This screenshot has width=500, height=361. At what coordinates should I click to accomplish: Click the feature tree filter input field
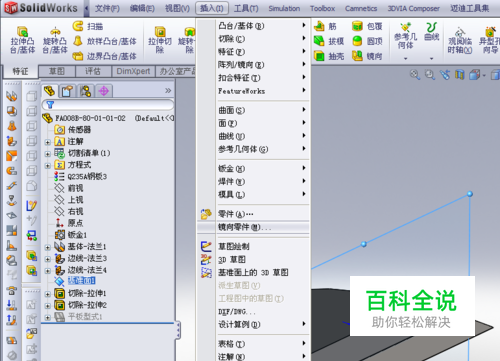click(108, 105)
